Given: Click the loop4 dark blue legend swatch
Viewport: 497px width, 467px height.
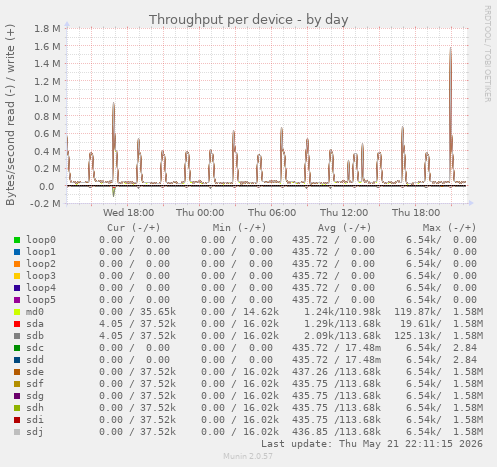Looking at the screenshot, I should click(17, 288).
